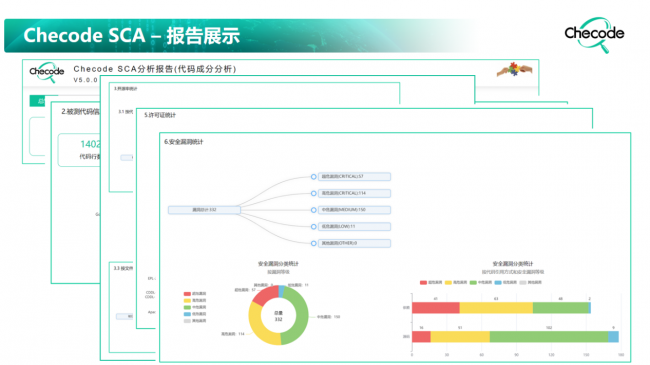Collapse the root node labeled 332
The width and height of the screenshot is (650, 365).
click(204, 210)
